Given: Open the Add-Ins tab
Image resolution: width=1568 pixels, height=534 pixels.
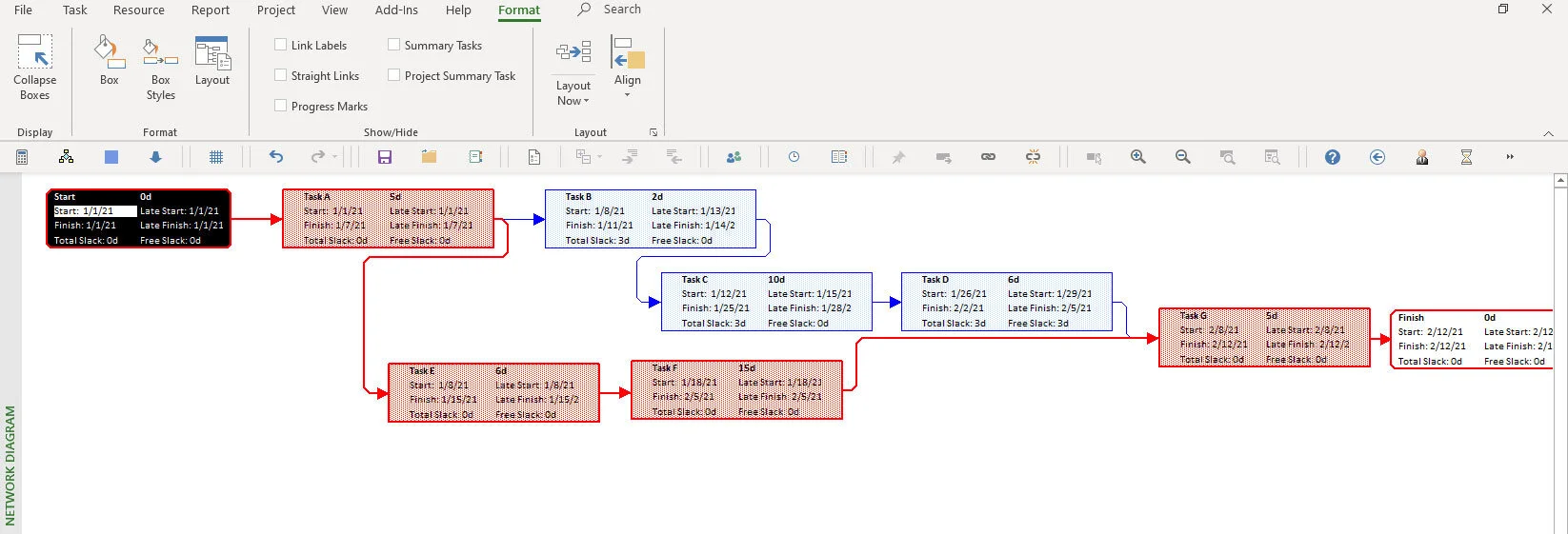Looking at the screenshot, I should 396,10.
